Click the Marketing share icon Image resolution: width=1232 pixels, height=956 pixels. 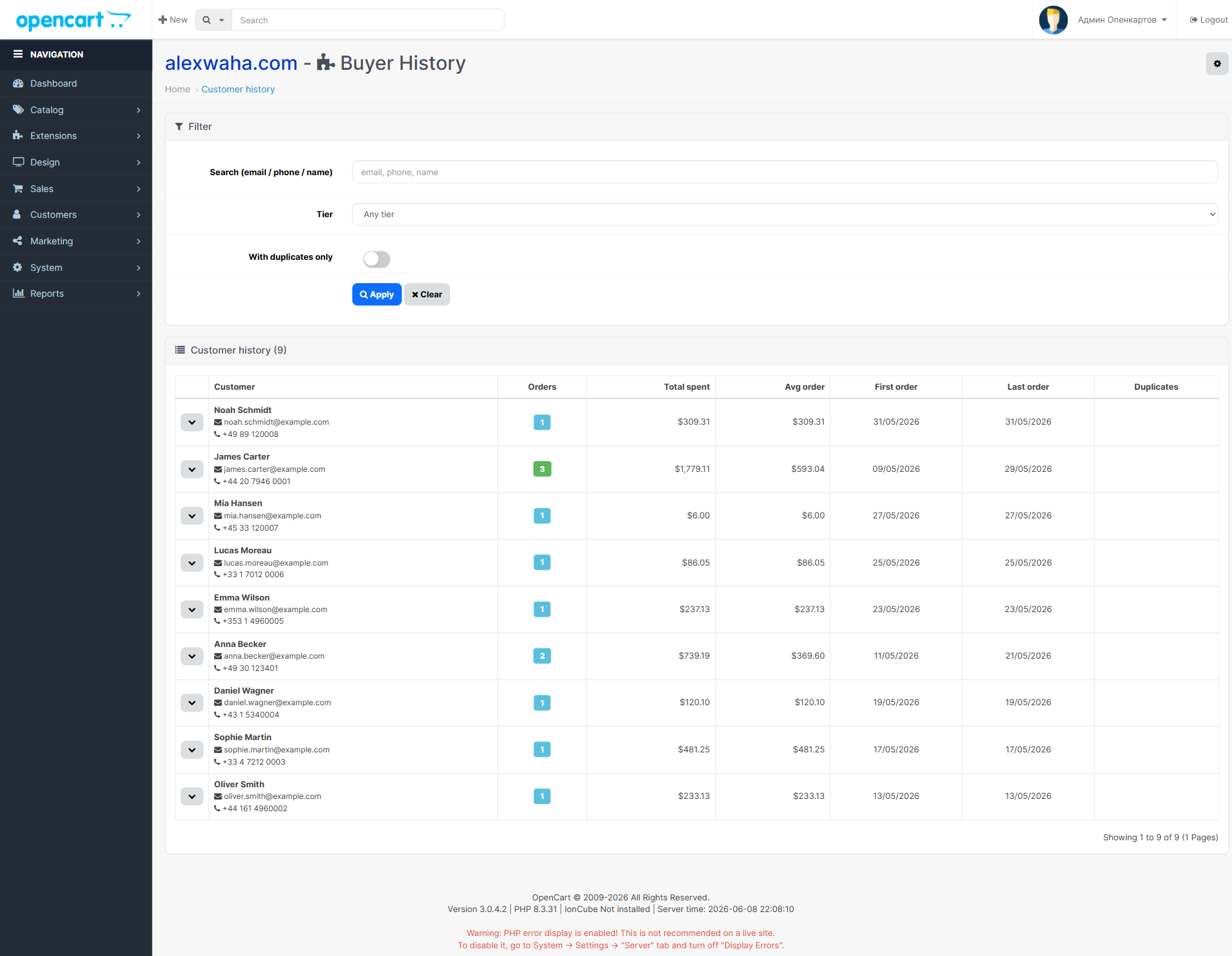point(18,241)
